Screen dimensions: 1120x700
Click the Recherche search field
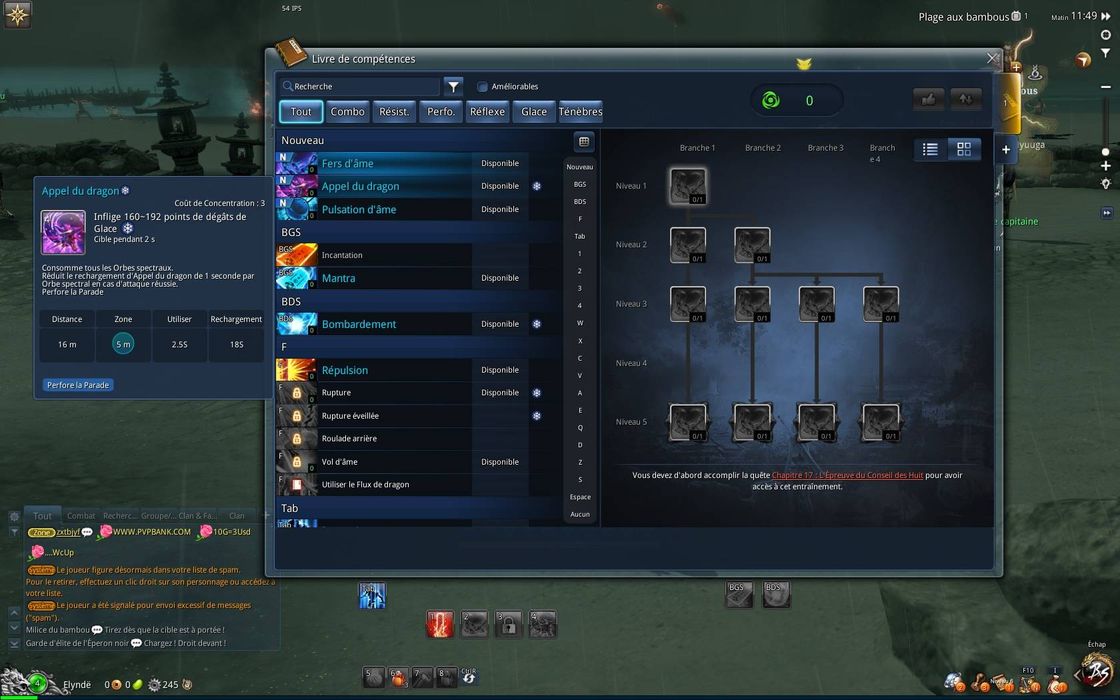tap(360, 87)
